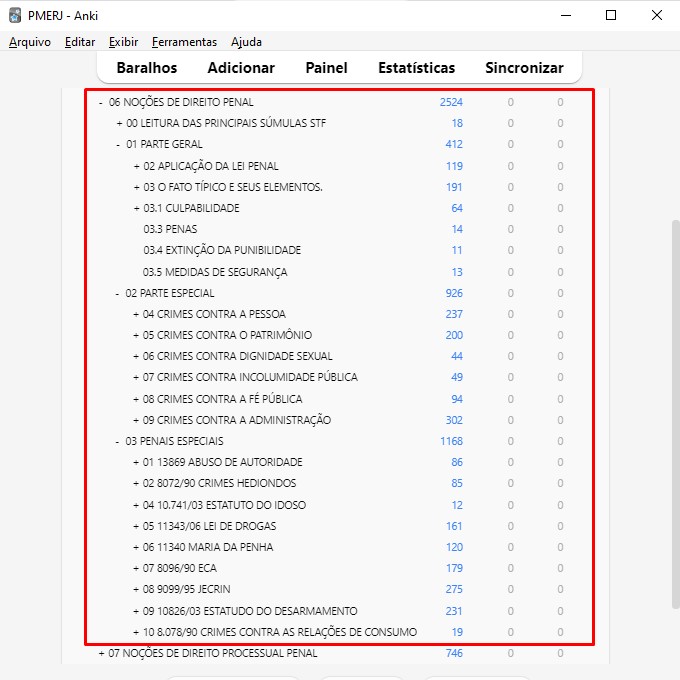Expand 04 10.741/03 ESTATUTO DO IDOSO
The height and width of the screenshot is (680, 680).
[x=136, y=506]
